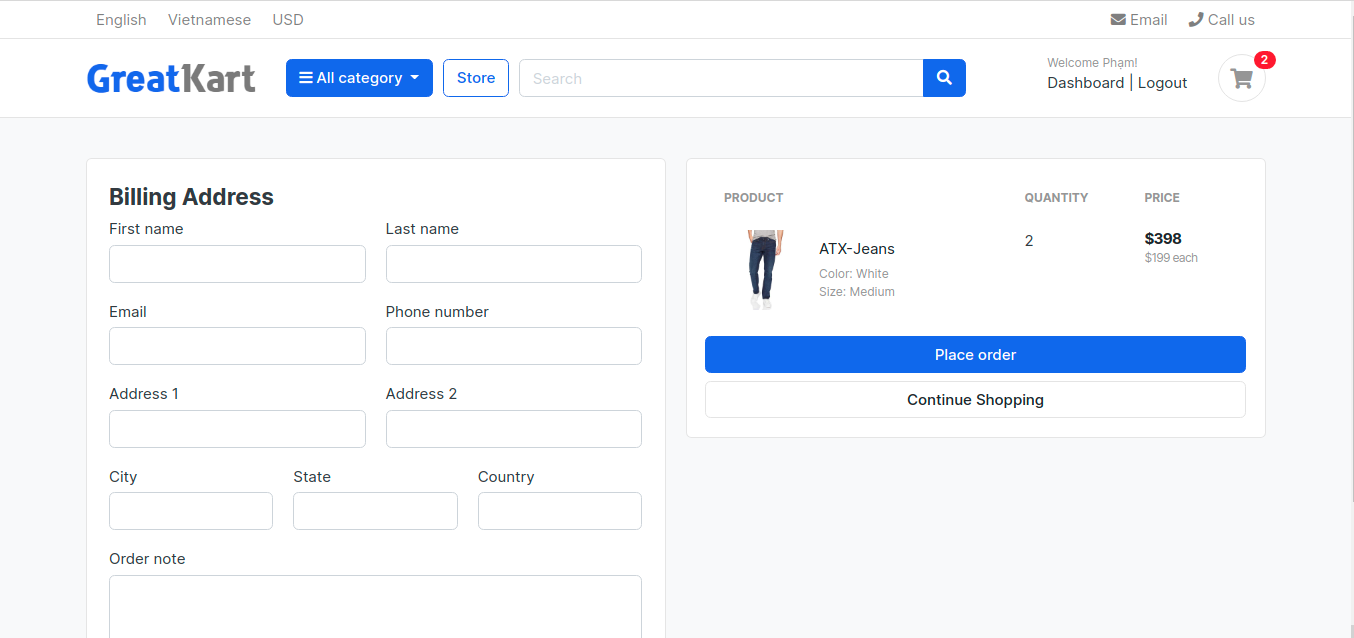Open the shopping cart icon
Image resolution: width=1354 pixels, height=638 pixels.
(x=1241, y=78)
